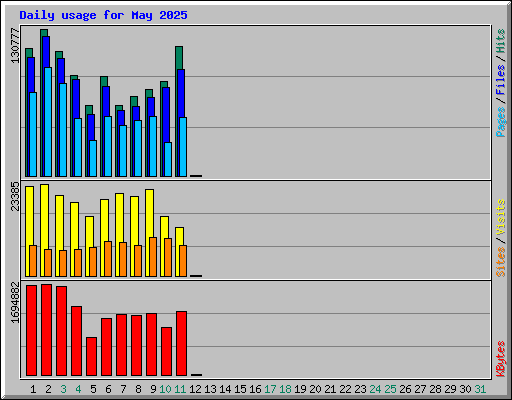Click the day 5 red KBytes bar
This screenshot has width=512, height=400.
point(91,356)
